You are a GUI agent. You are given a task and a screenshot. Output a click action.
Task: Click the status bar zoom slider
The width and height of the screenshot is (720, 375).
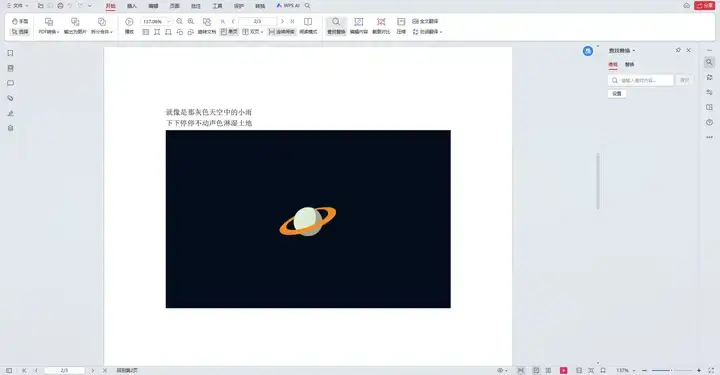coord(671,370)
